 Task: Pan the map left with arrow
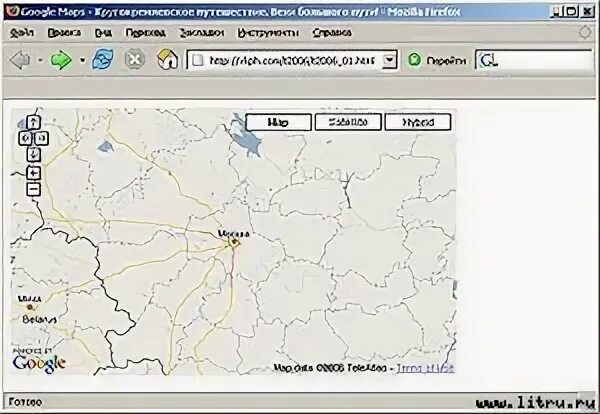click(26, 138)
